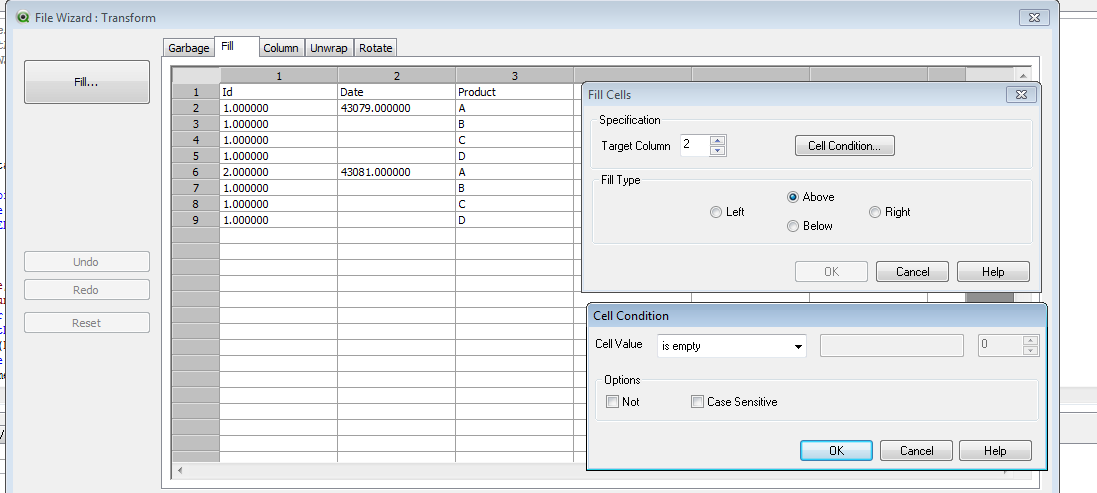Click the Fill... button on left panel
1097x493 pixels.
point(86,82)
